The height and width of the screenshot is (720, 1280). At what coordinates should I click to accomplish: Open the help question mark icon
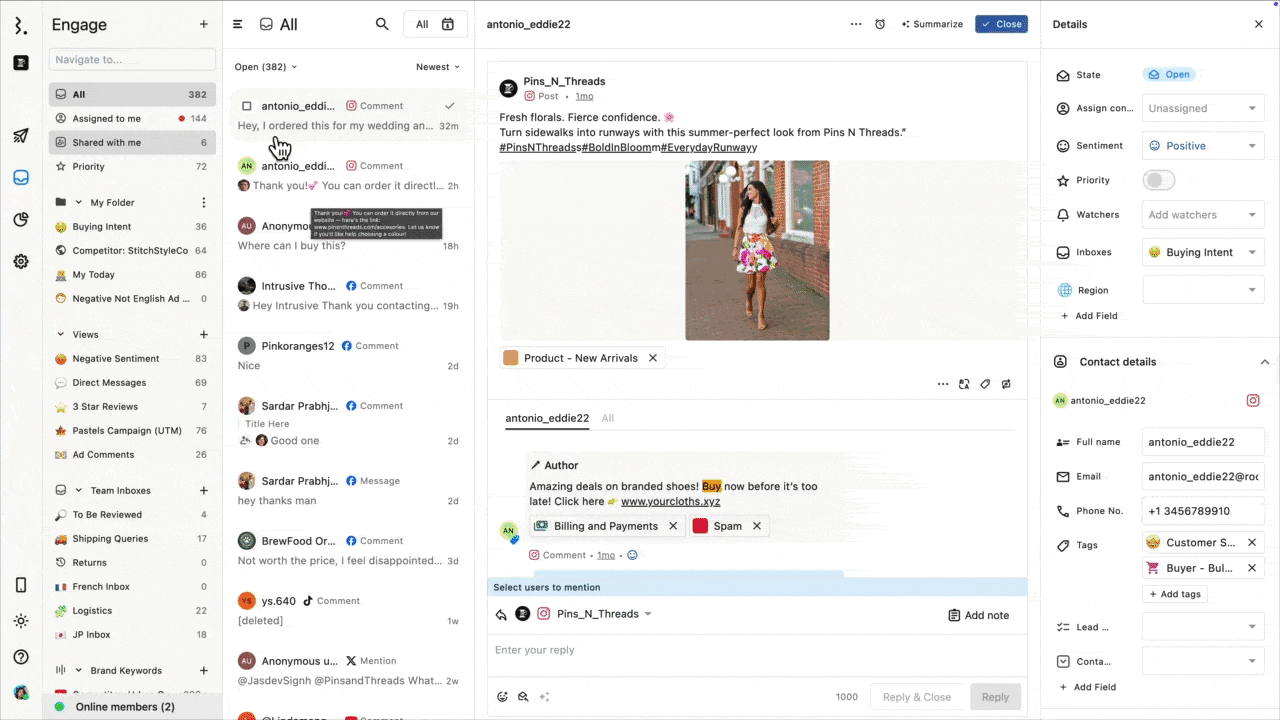click(21, 657)
